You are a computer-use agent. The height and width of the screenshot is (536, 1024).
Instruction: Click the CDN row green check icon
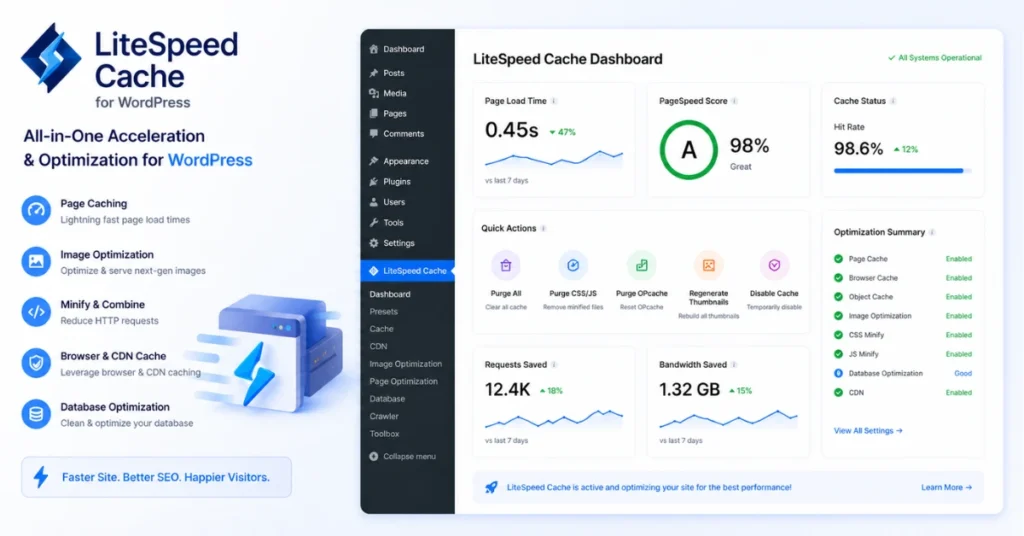[x=839, y=392]
